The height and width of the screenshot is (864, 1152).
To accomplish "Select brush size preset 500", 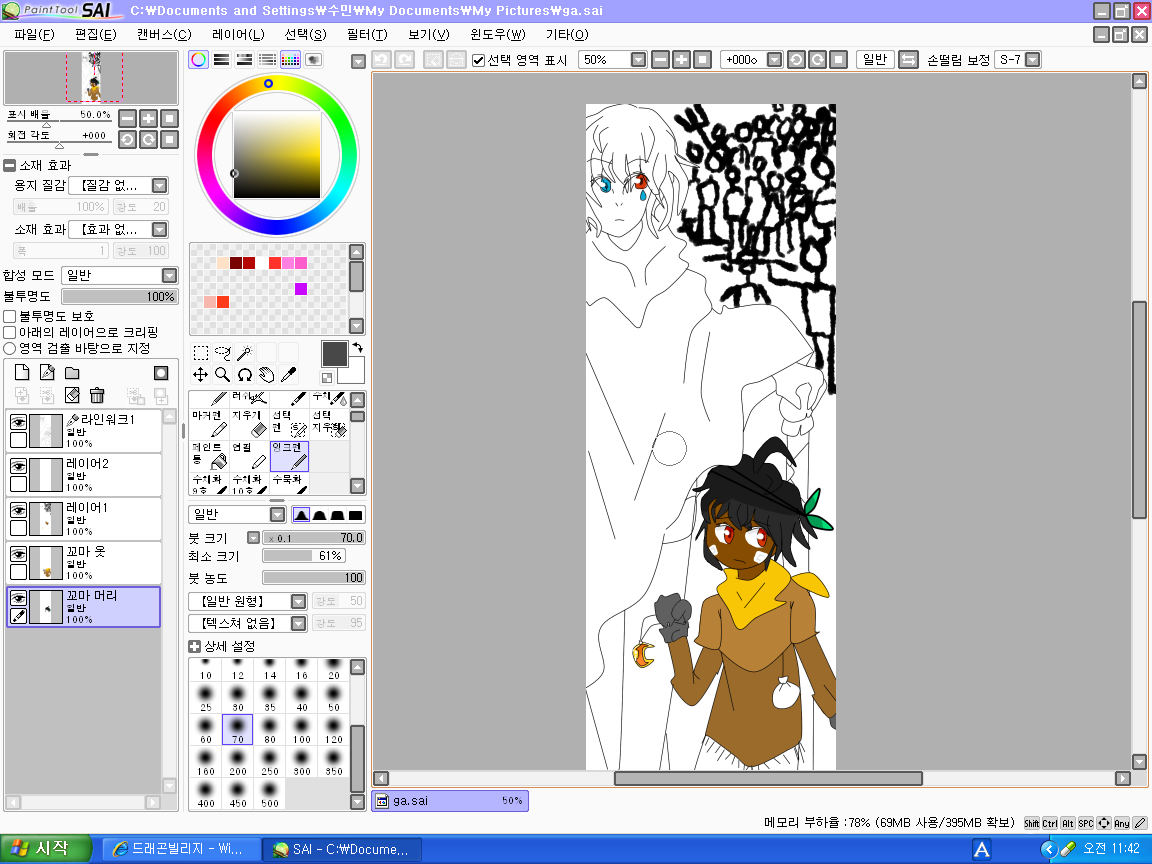I will tap(270, 793).
